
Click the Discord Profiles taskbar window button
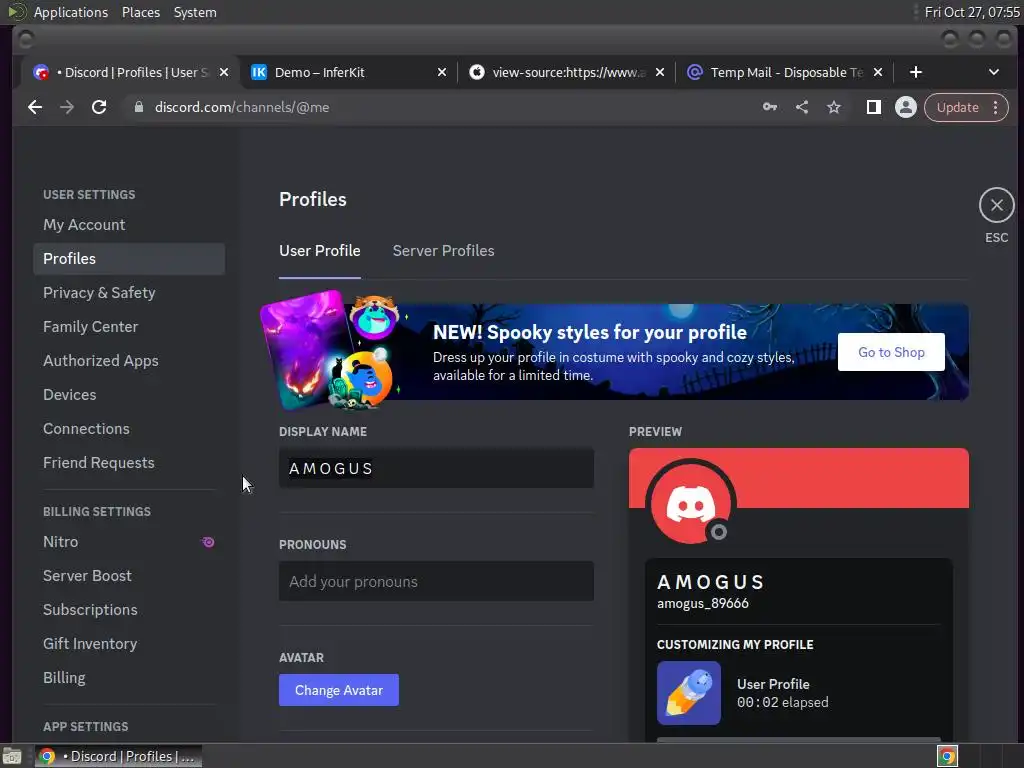tap(118, 756)
